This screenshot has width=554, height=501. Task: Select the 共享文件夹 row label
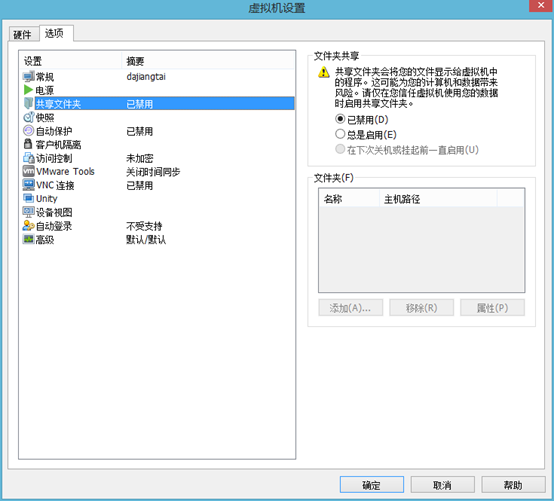pos(59,104)
